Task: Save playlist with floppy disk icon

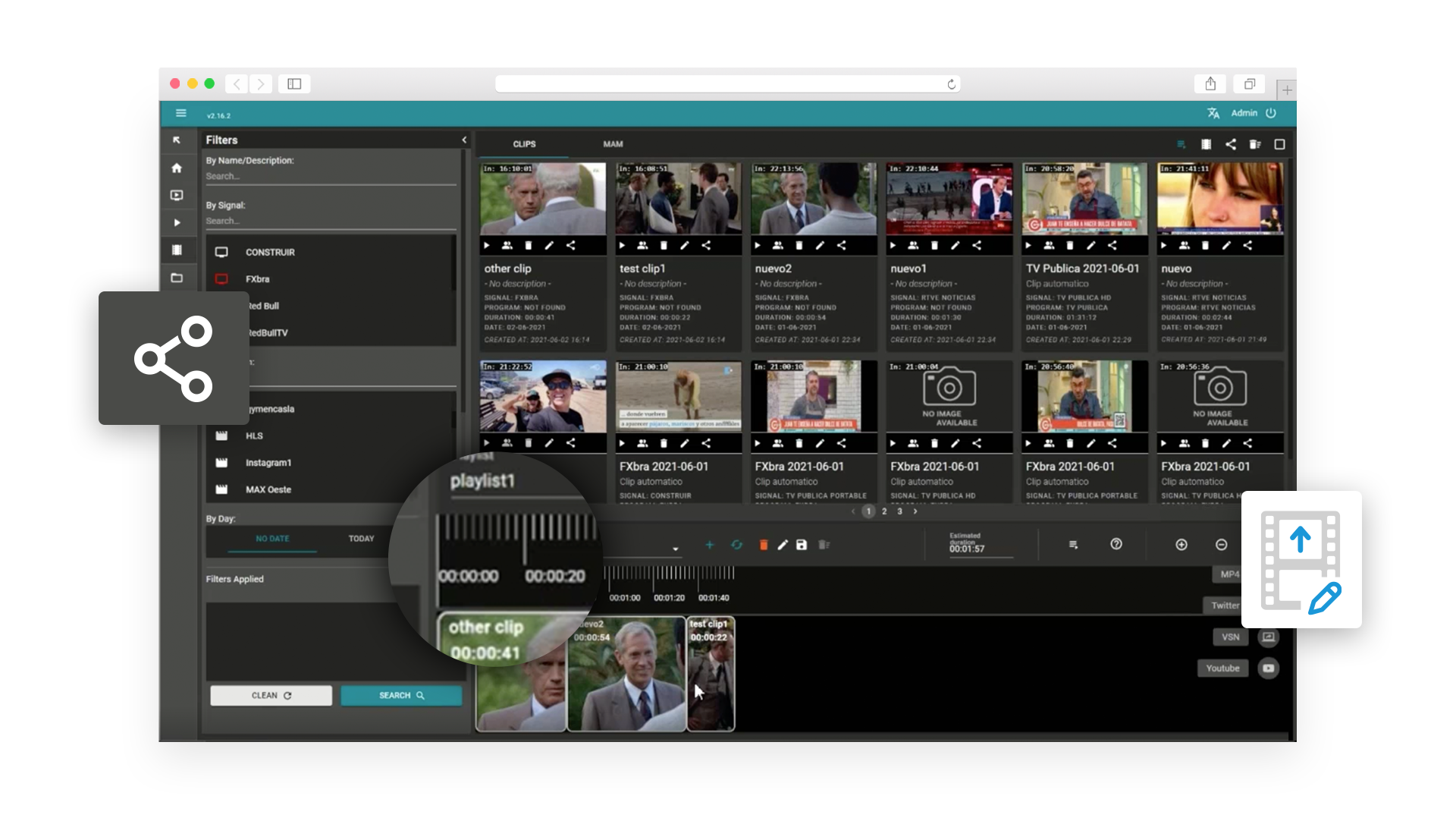Action: pos(802,545)
